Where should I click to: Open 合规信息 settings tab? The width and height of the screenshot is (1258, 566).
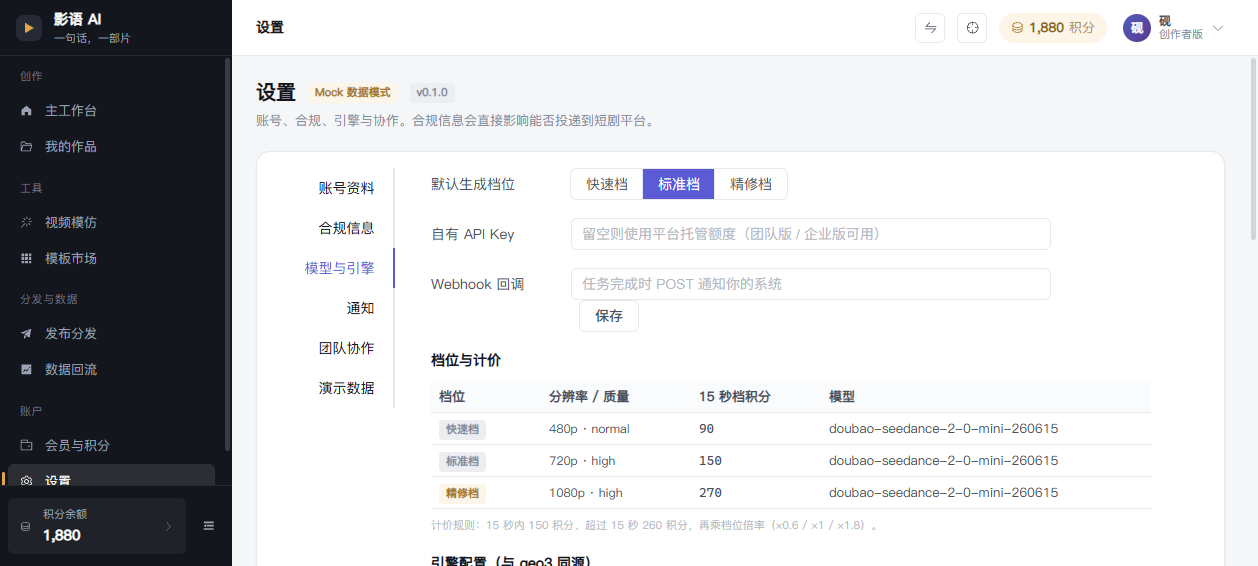point(346,228)
